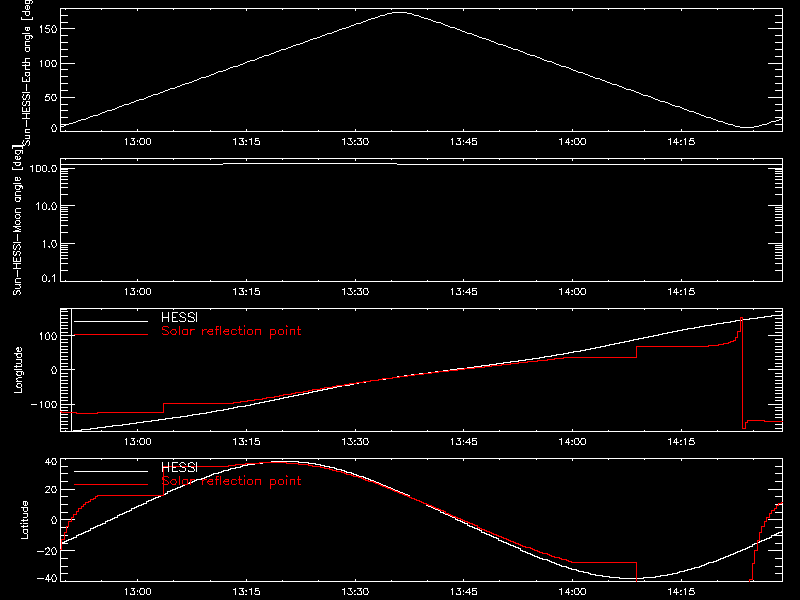Click white HESSI legend line in Longitude plot

click(x=111, y=321)
